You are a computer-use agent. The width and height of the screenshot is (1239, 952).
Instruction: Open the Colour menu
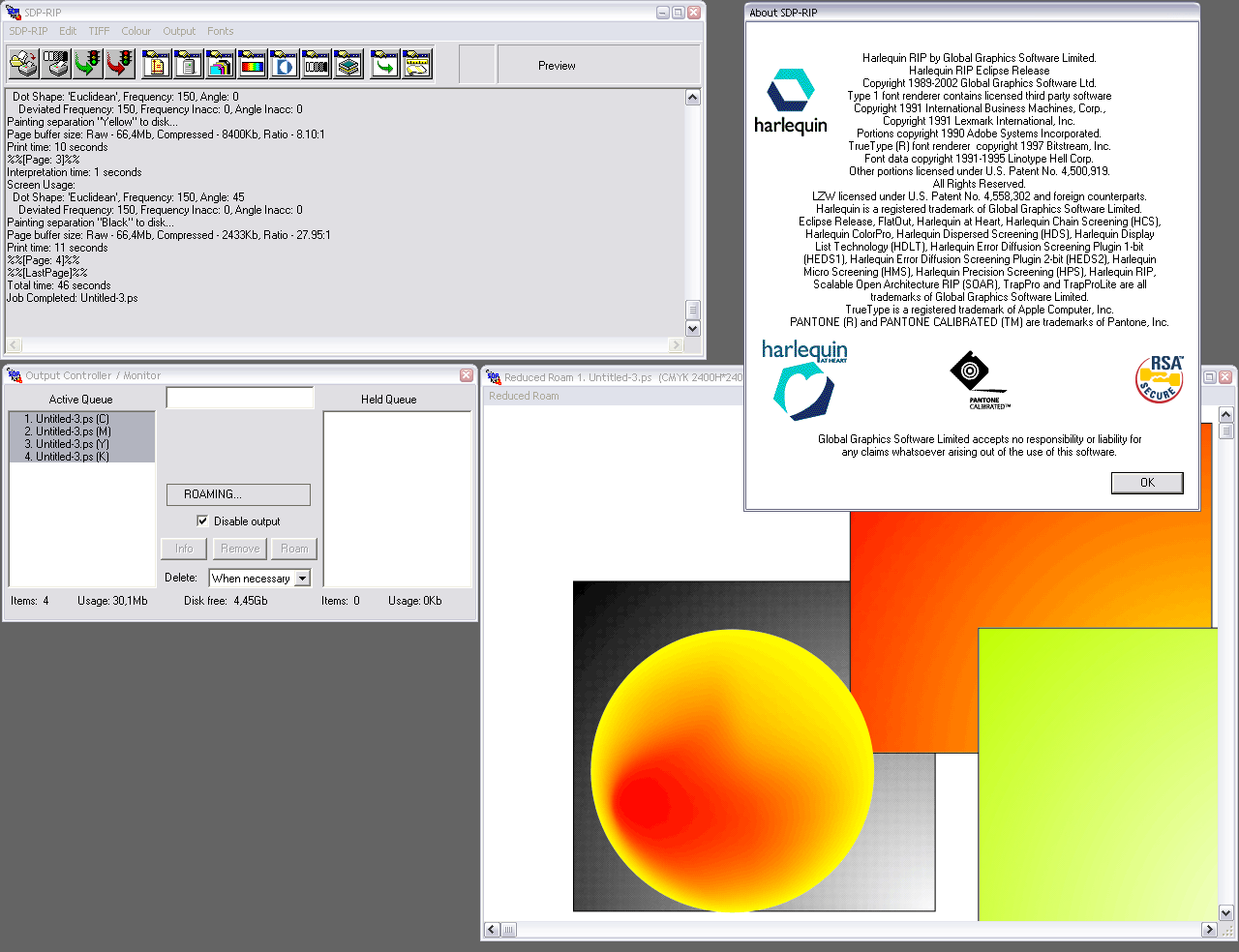tap(136, 31)
